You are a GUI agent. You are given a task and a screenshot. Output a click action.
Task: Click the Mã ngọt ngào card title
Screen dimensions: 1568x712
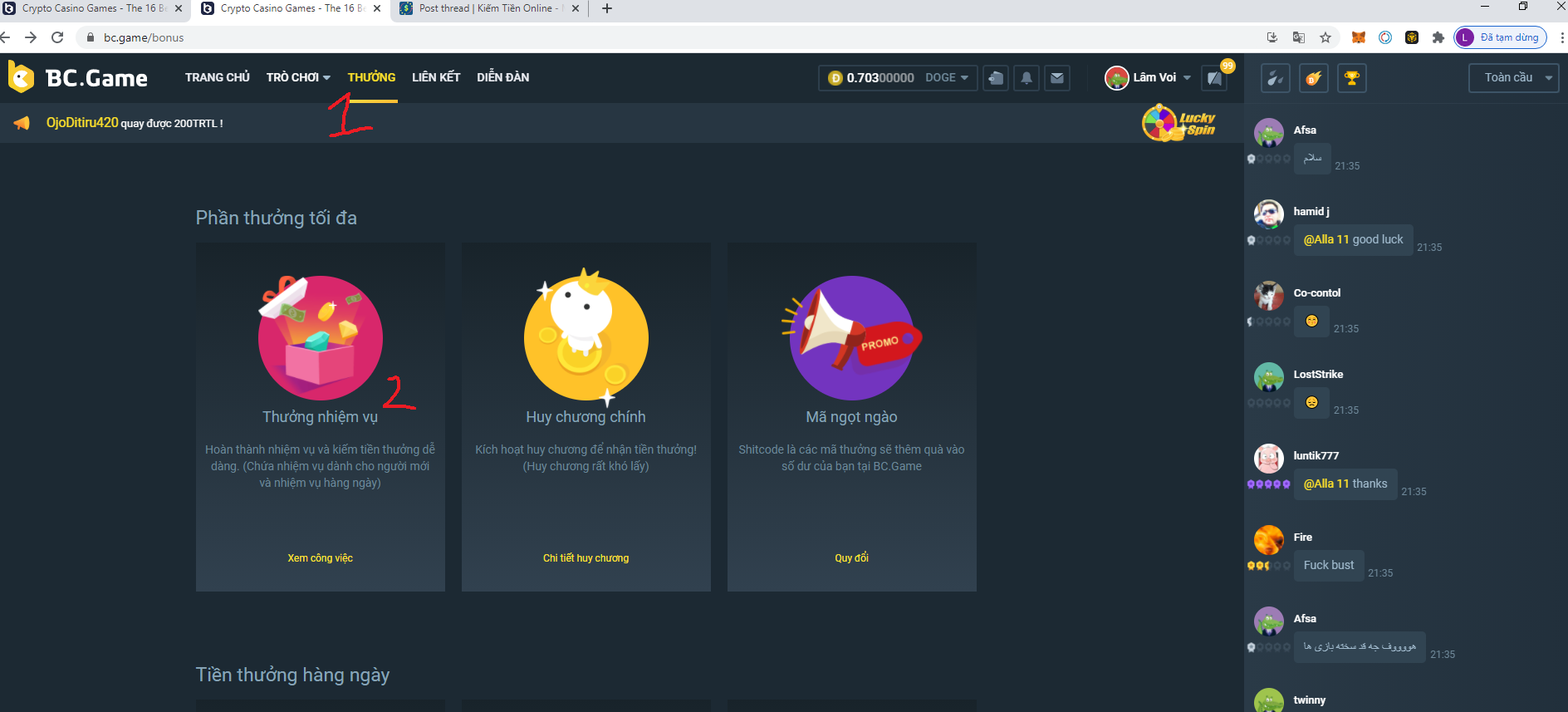coord(852,417)
